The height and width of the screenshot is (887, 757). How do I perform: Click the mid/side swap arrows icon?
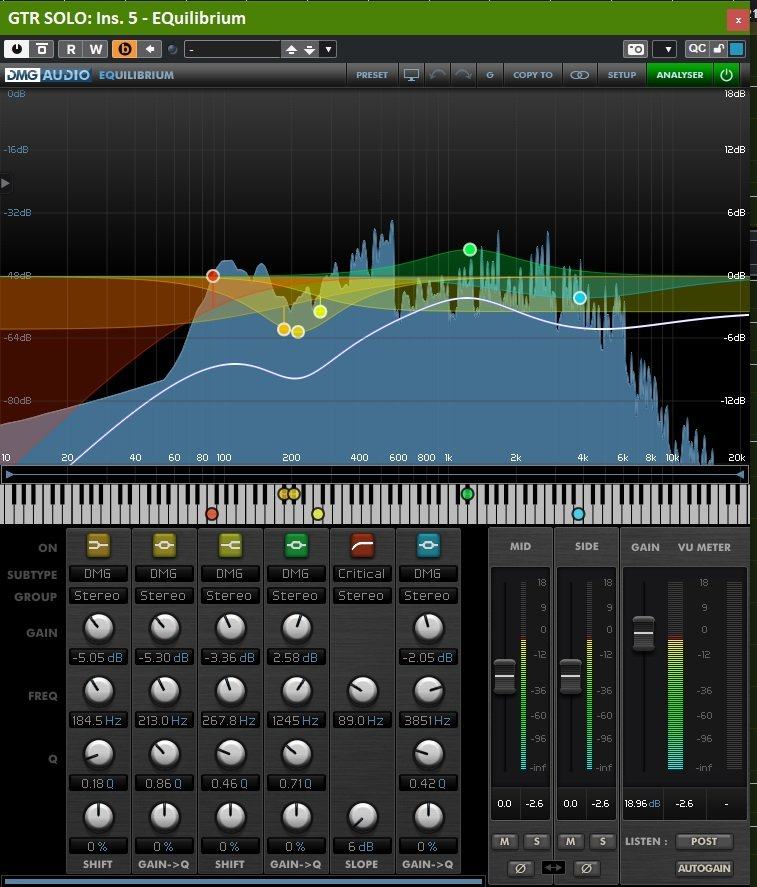(x=552, y=868)
